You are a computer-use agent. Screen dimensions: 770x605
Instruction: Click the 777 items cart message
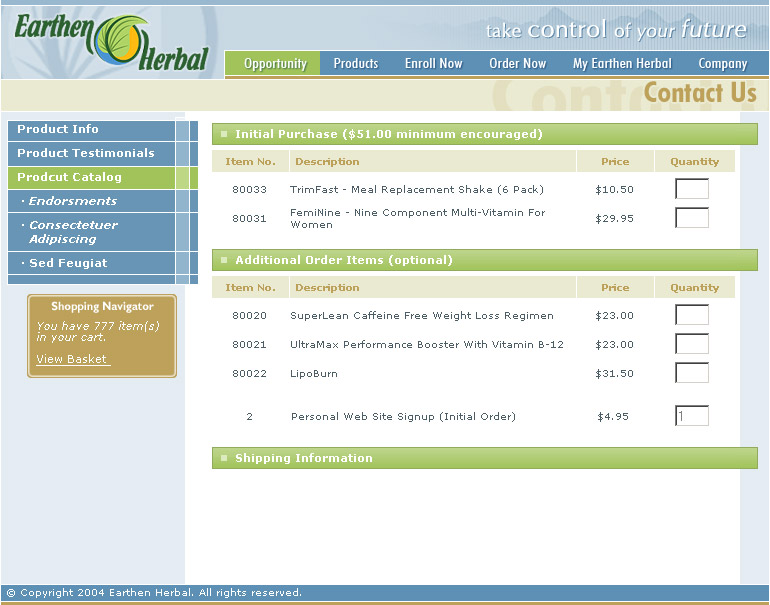98,331
